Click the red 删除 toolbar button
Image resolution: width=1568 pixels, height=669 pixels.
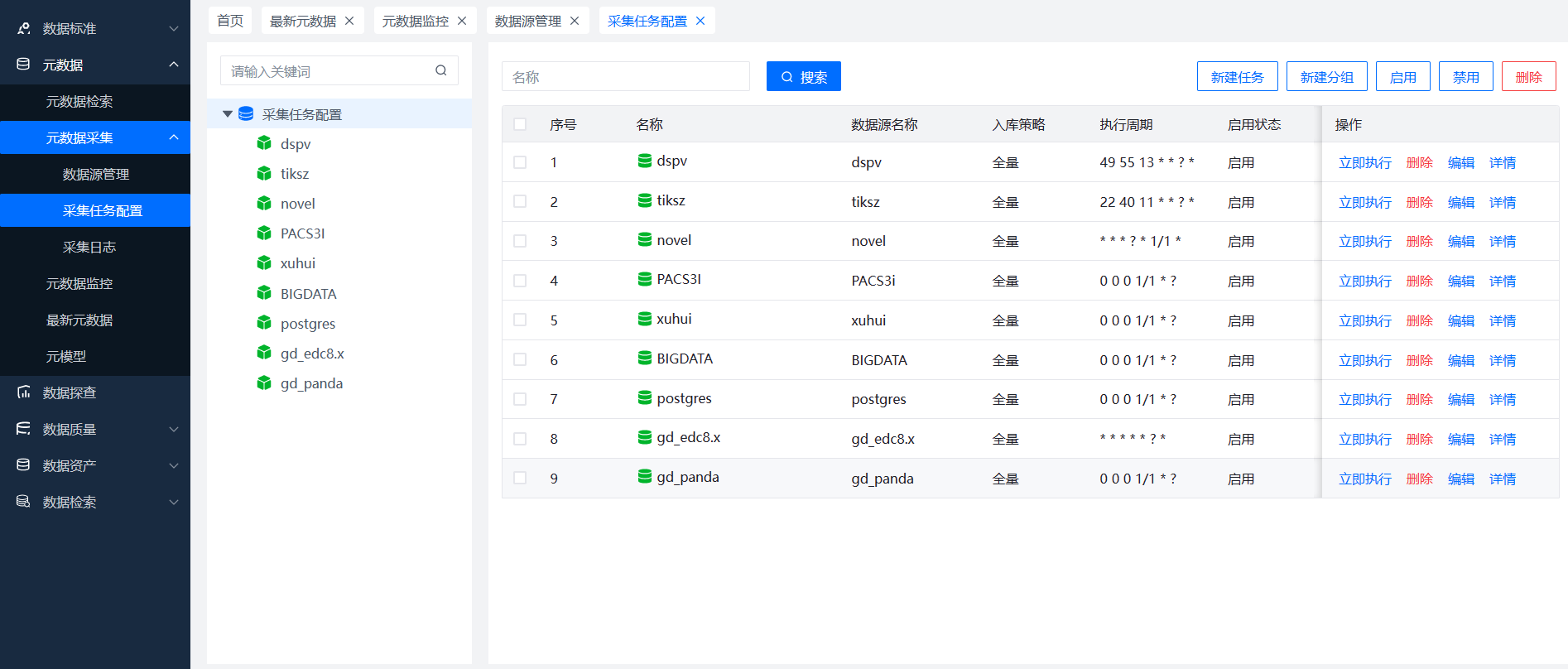click(x=1529, y=76)
